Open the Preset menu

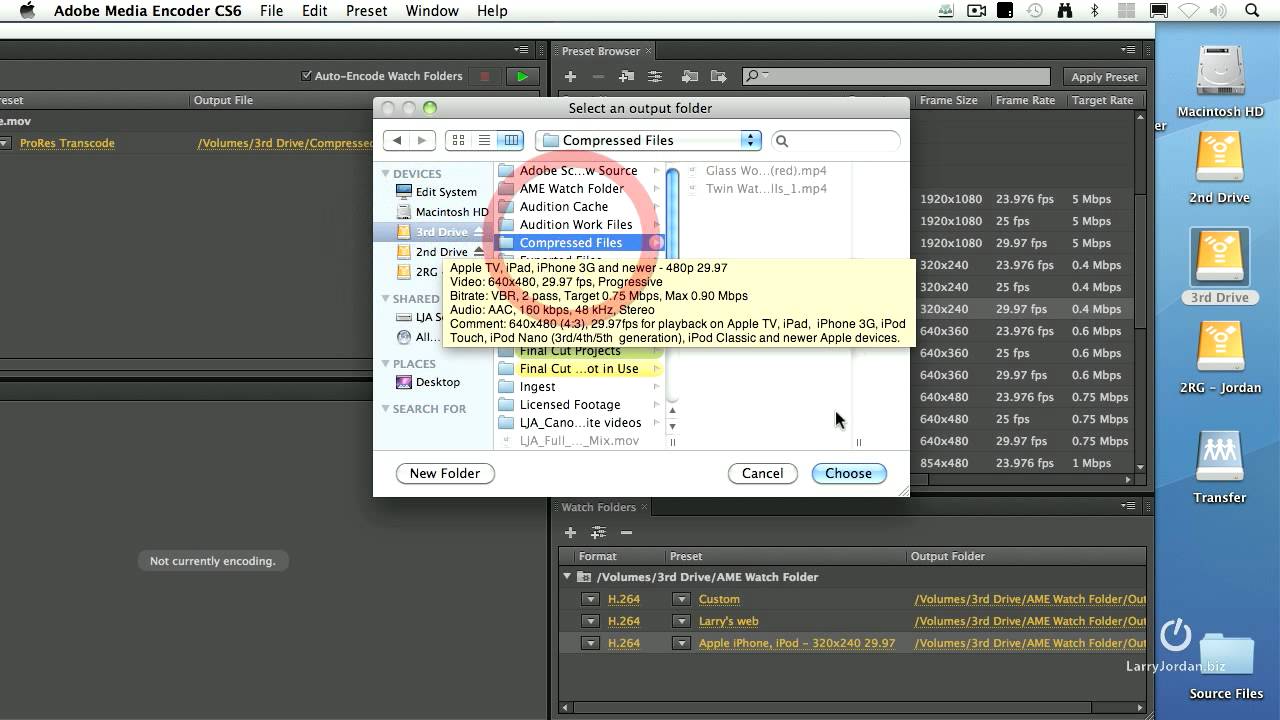click(366, 11)
